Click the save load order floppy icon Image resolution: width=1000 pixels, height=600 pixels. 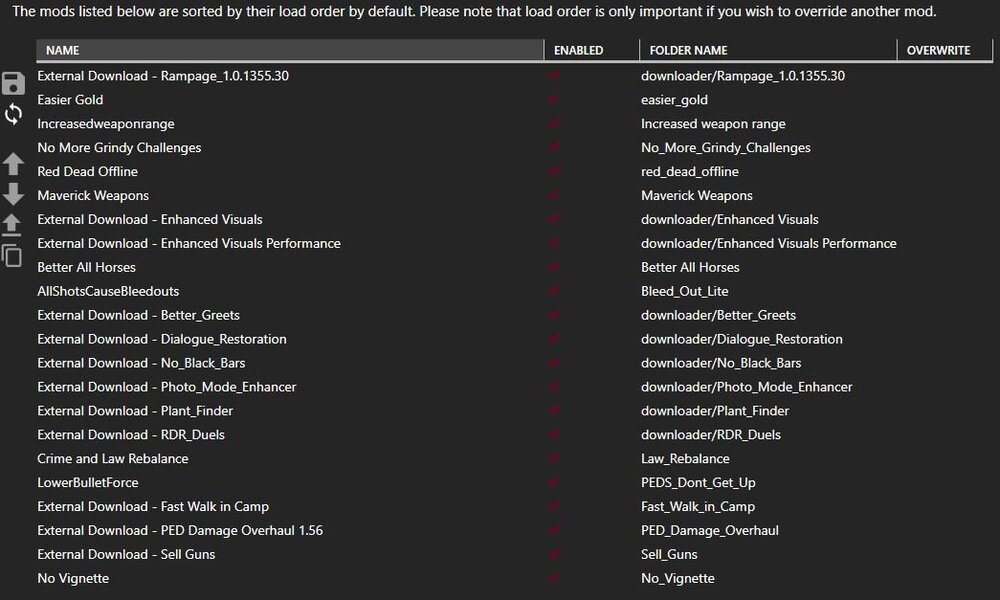coord(14,83)
